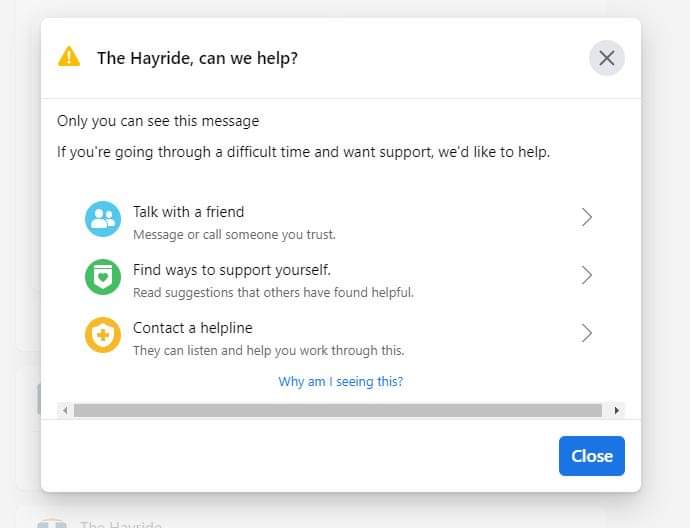Expand the Talk with a friend chevron

click(587, 217)
